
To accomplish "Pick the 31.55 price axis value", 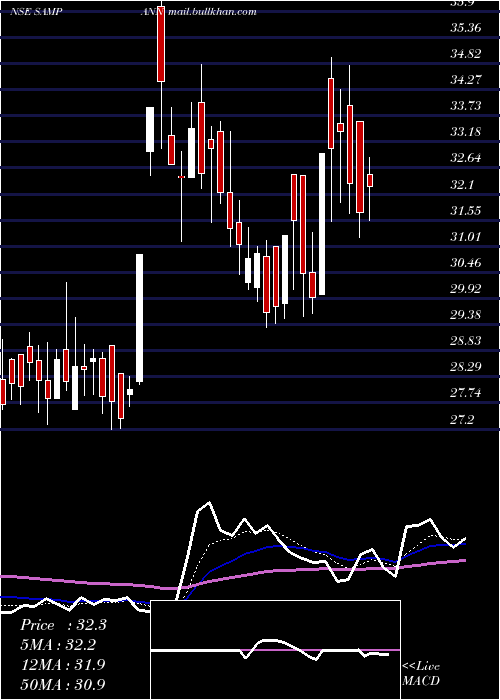I will (x=466, y=210).
